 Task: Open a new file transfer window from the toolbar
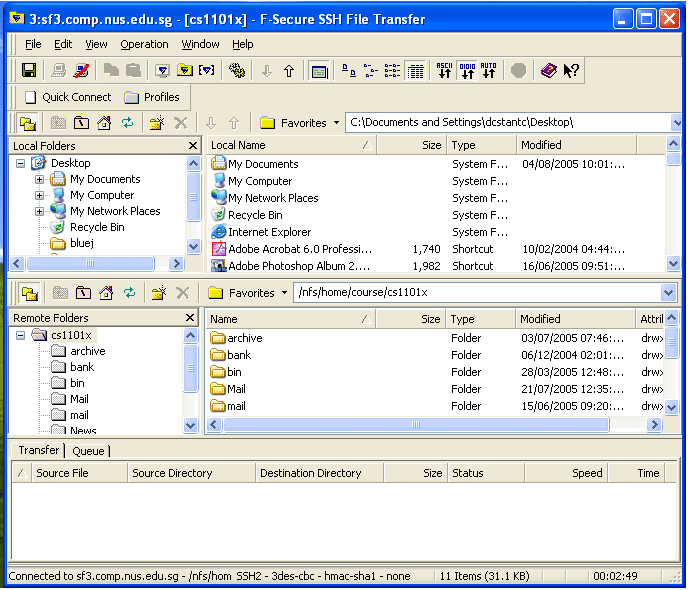[185, 71]
